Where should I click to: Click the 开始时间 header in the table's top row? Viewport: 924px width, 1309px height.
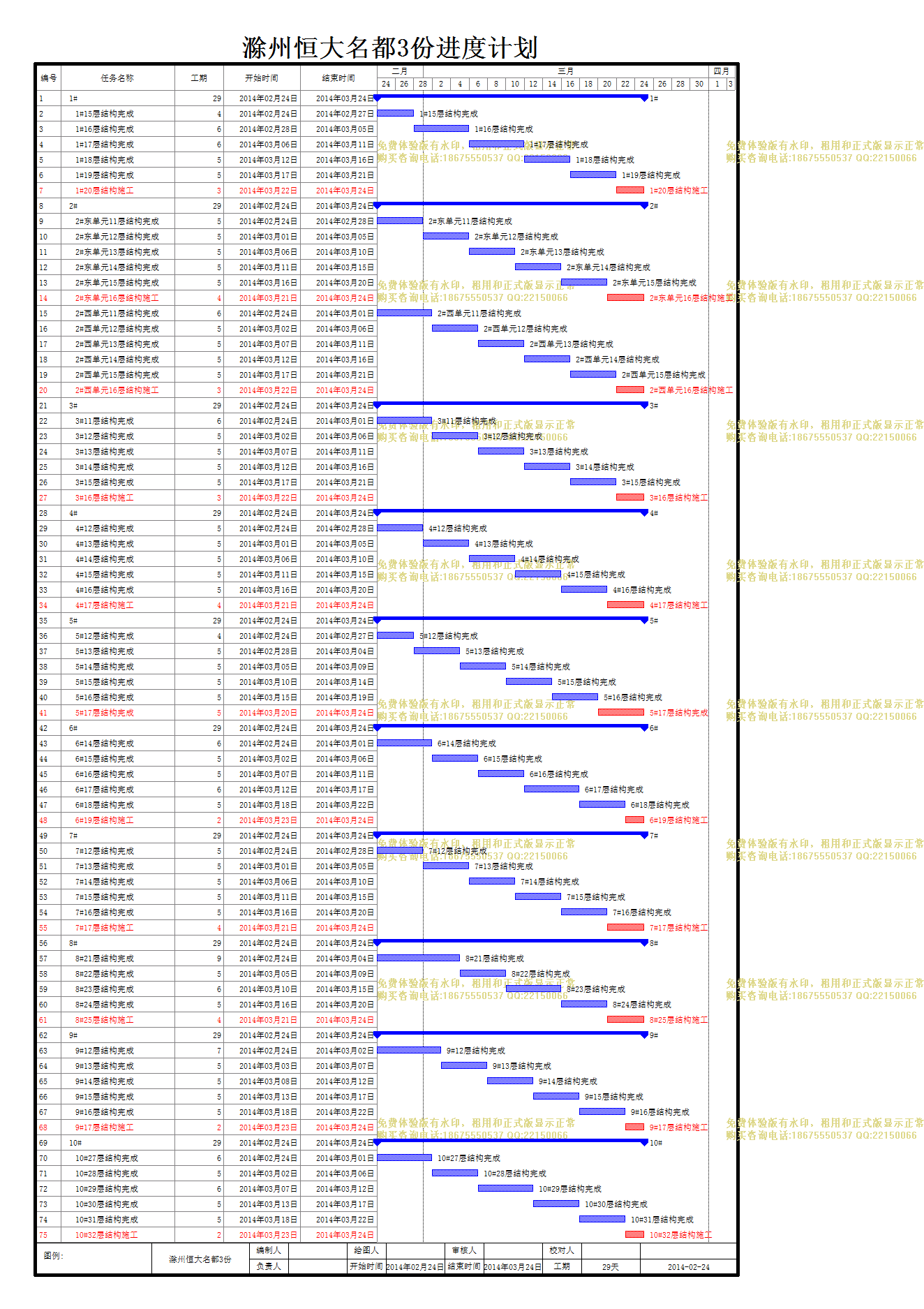click(262, 78)
